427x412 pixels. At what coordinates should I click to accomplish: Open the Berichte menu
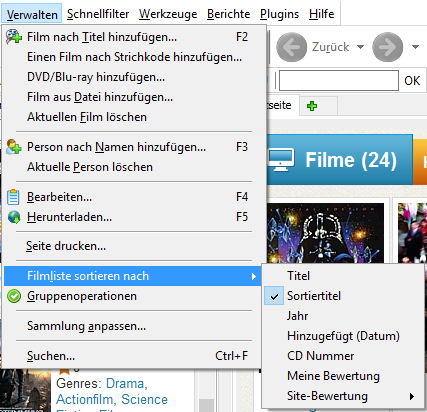click(x=228, y=14)
